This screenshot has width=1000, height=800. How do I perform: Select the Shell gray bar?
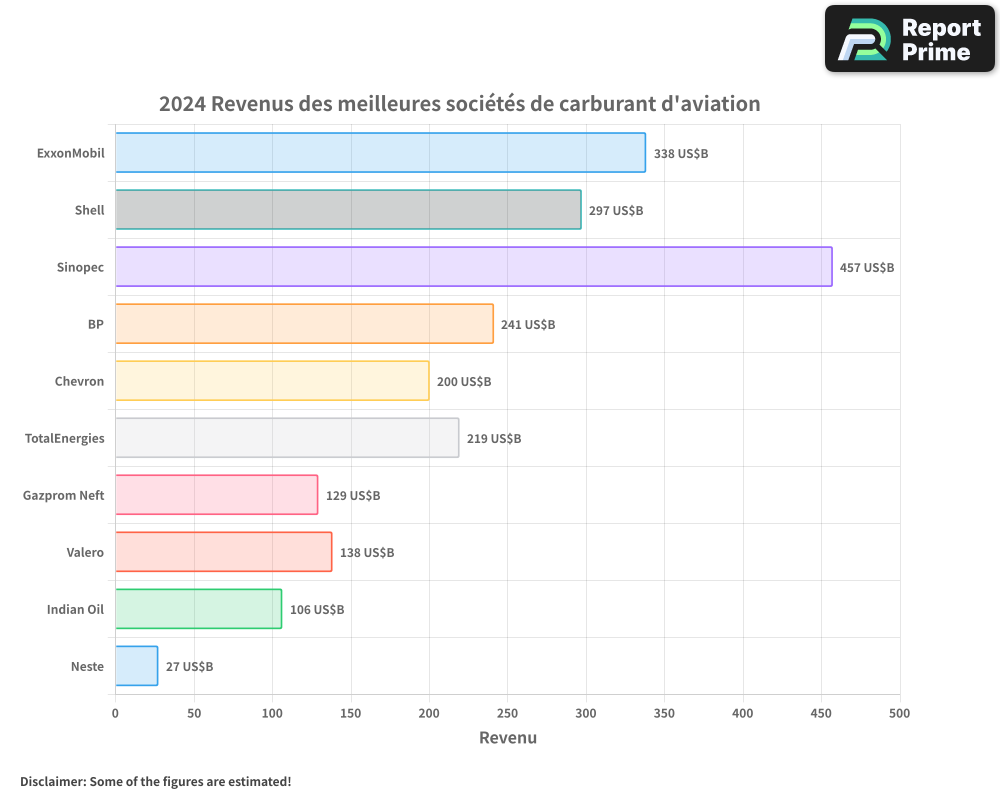pyautogui.click(x=348, y=210)
